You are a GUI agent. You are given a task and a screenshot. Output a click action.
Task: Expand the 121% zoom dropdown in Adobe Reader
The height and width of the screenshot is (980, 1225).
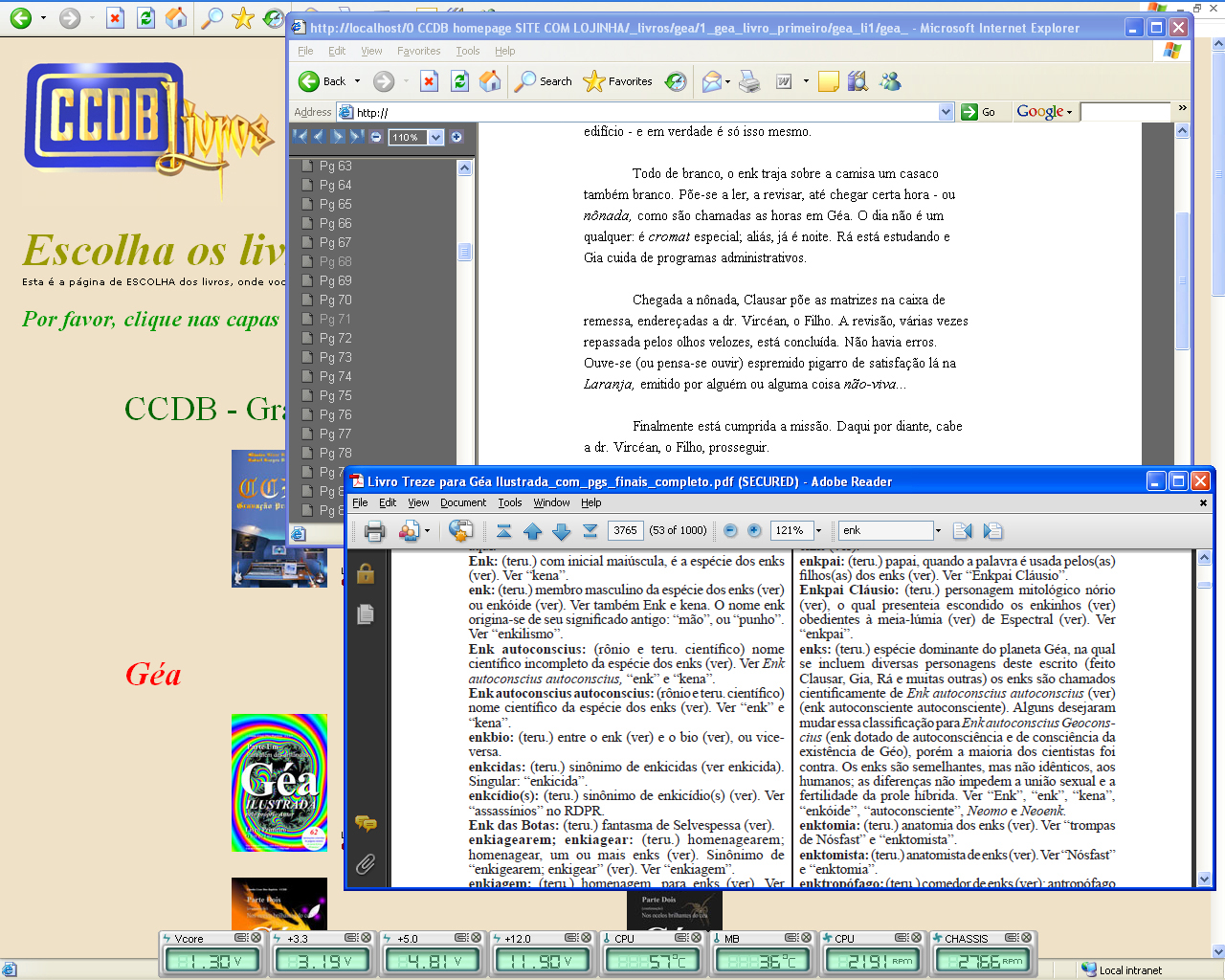point(819,530)
